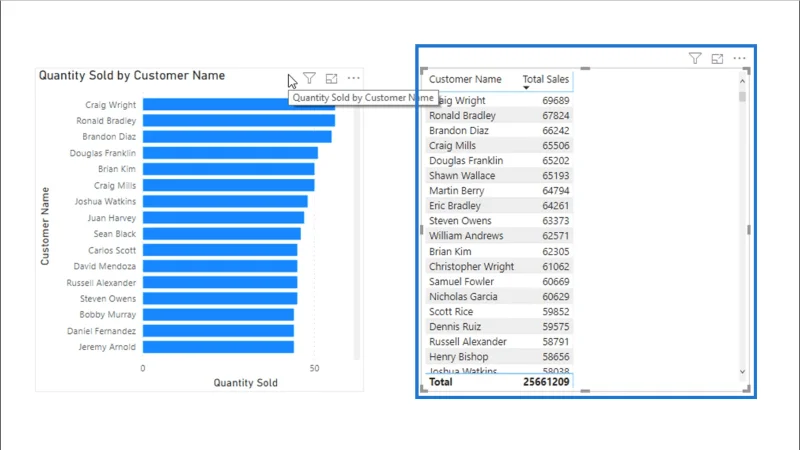800x450 pixels.
Task: Select the Bobby Murray bar in chart
Action: coord(218,315)
